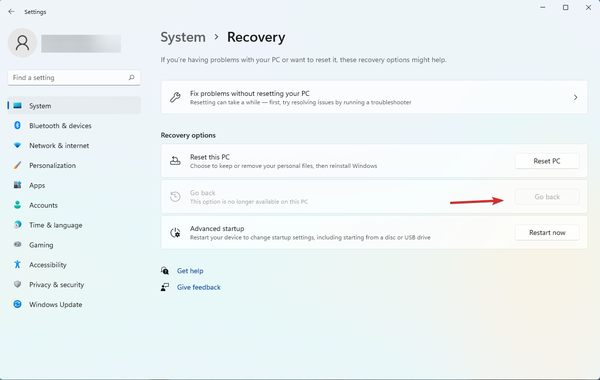Click the Reset PC button
This screenshot has height=380, width=600.
click(x=547, y=161)
